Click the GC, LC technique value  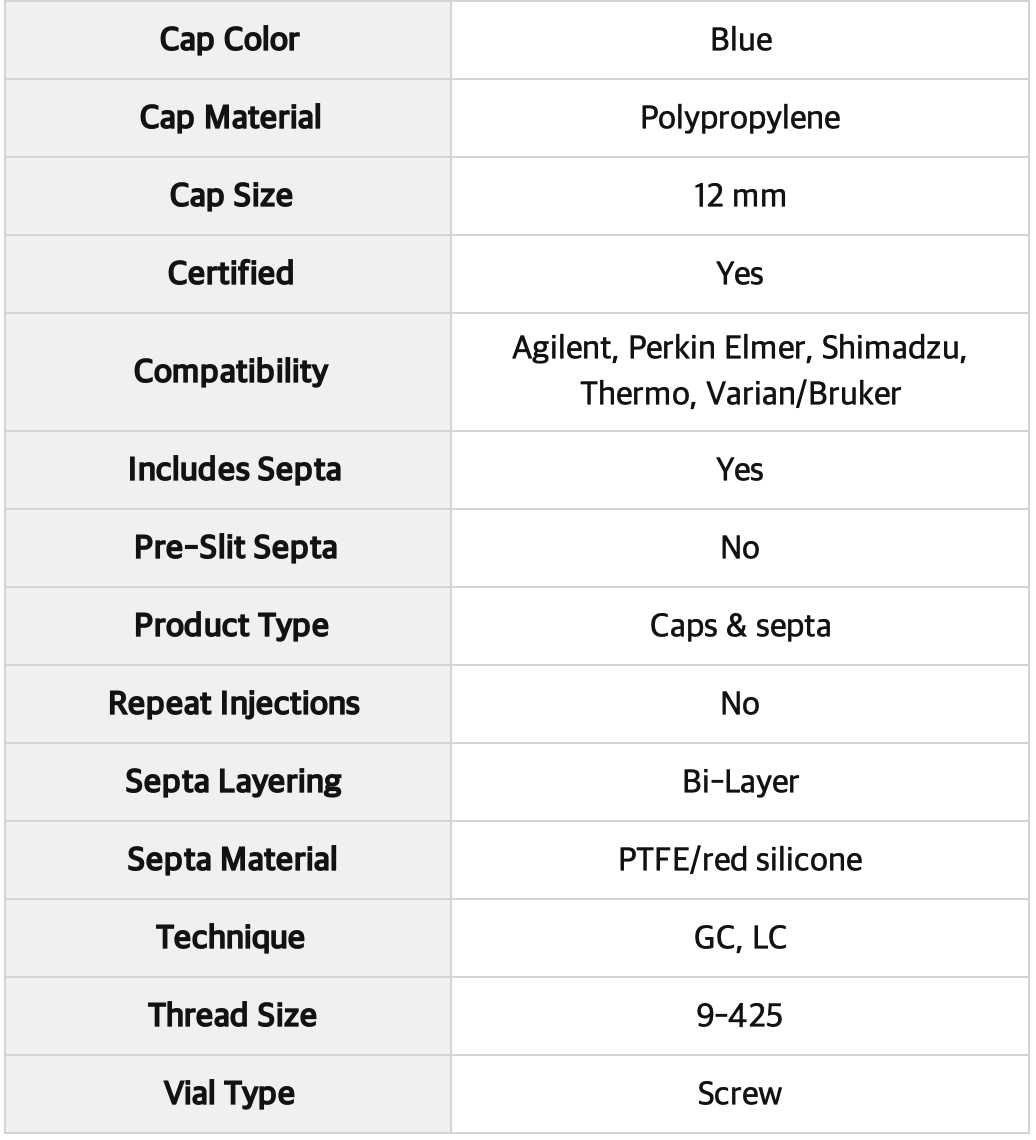(x=740, y=938)
